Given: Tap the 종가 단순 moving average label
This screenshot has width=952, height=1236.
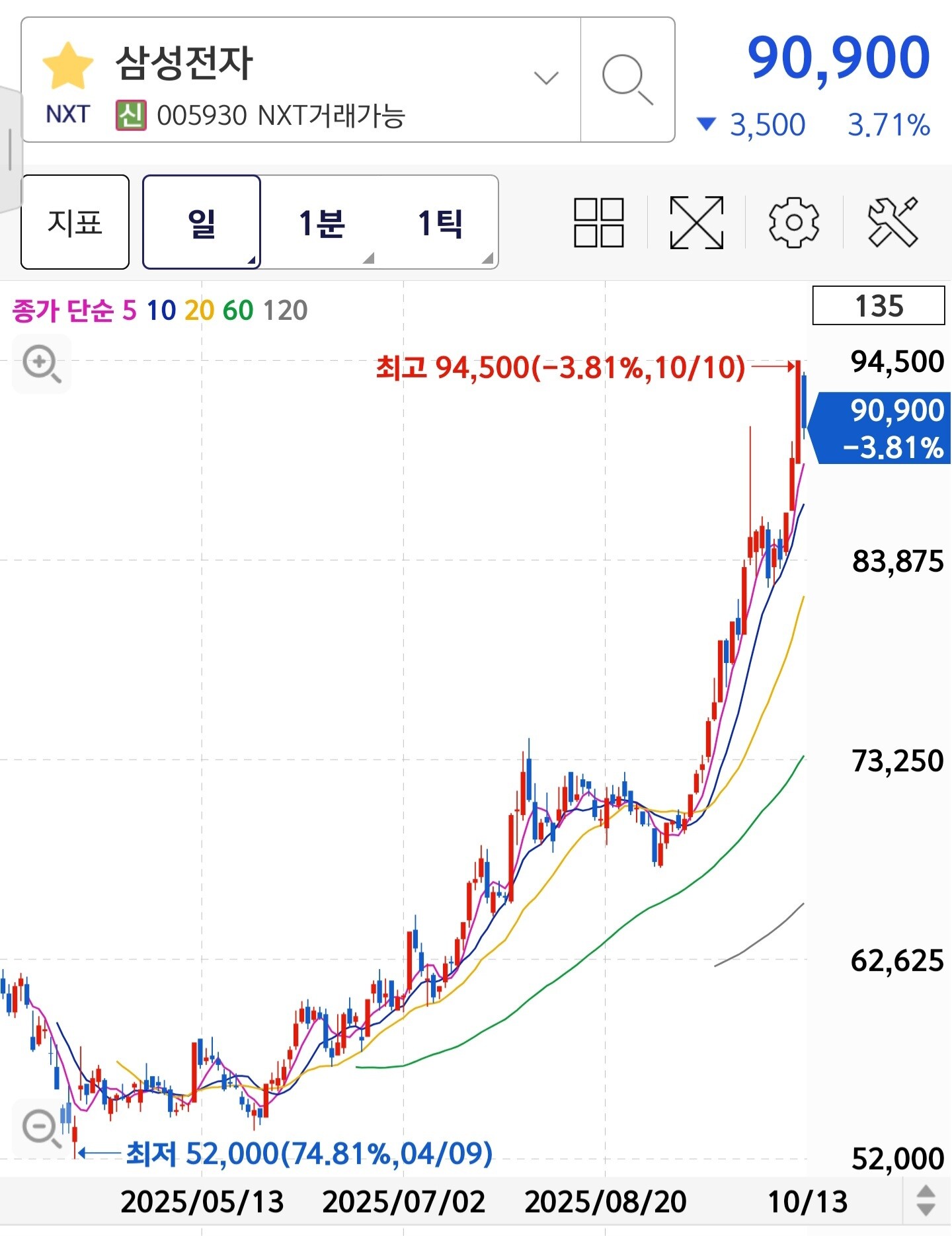Looking at the screenshot, I should (63, 310).
